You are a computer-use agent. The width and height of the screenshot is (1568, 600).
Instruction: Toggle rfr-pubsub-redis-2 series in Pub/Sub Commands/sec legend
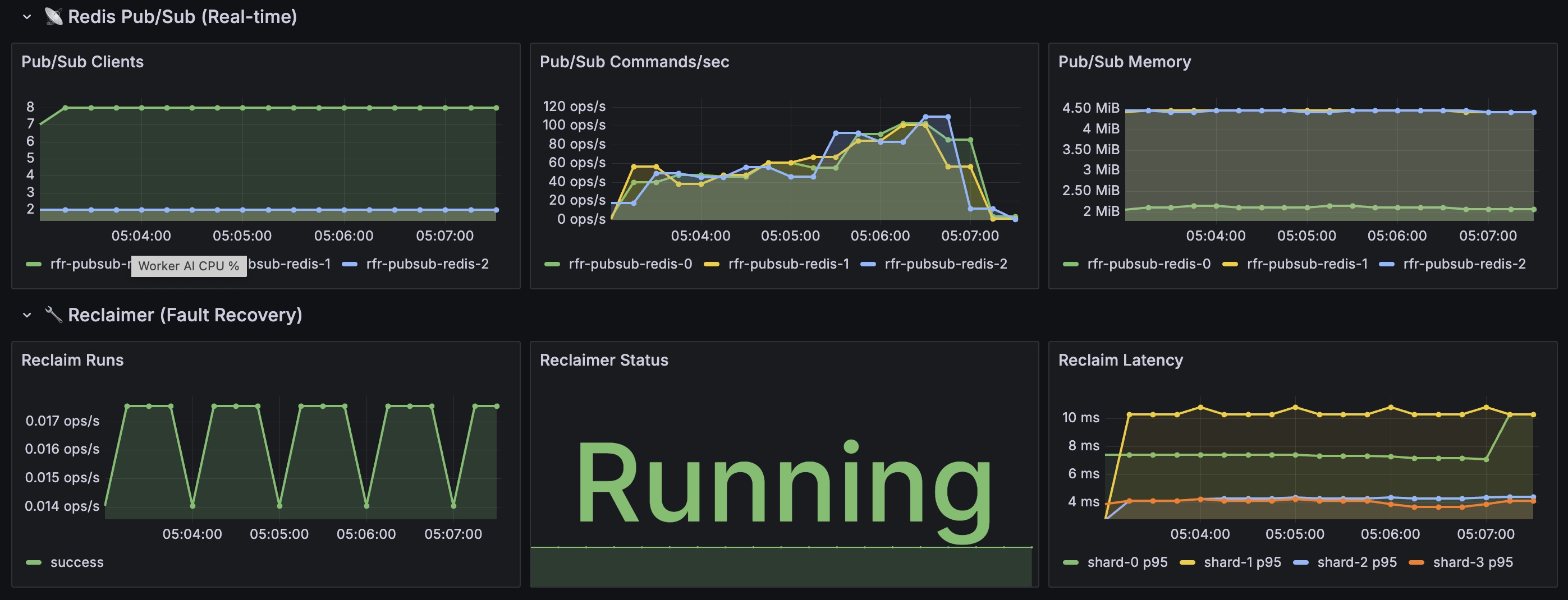point(946,264)
